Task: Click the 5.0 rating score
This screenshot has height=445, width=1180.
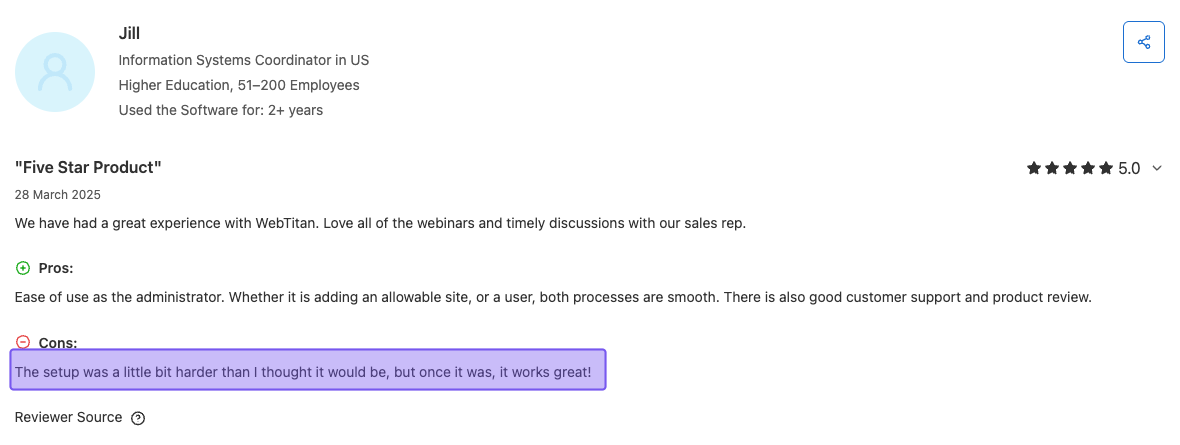Action: click(1129, 169)
